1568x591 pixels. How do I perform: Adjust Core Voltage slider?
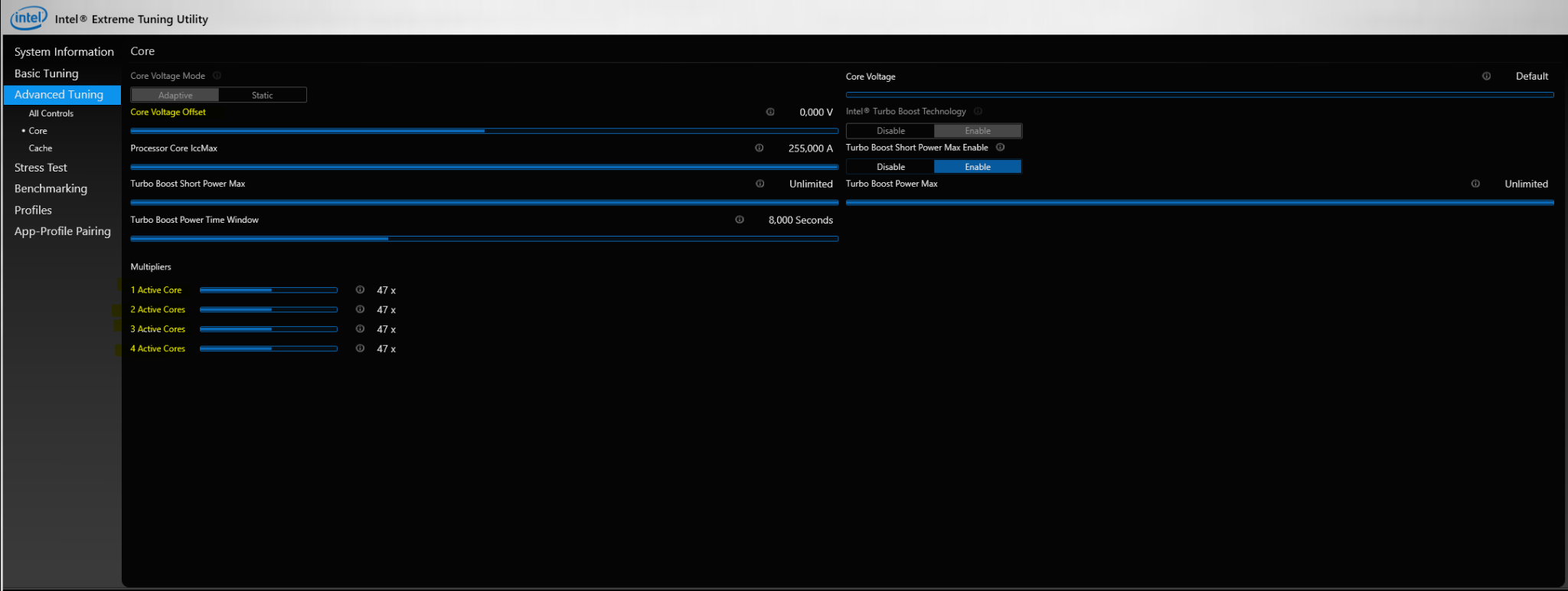[1200, 95]
